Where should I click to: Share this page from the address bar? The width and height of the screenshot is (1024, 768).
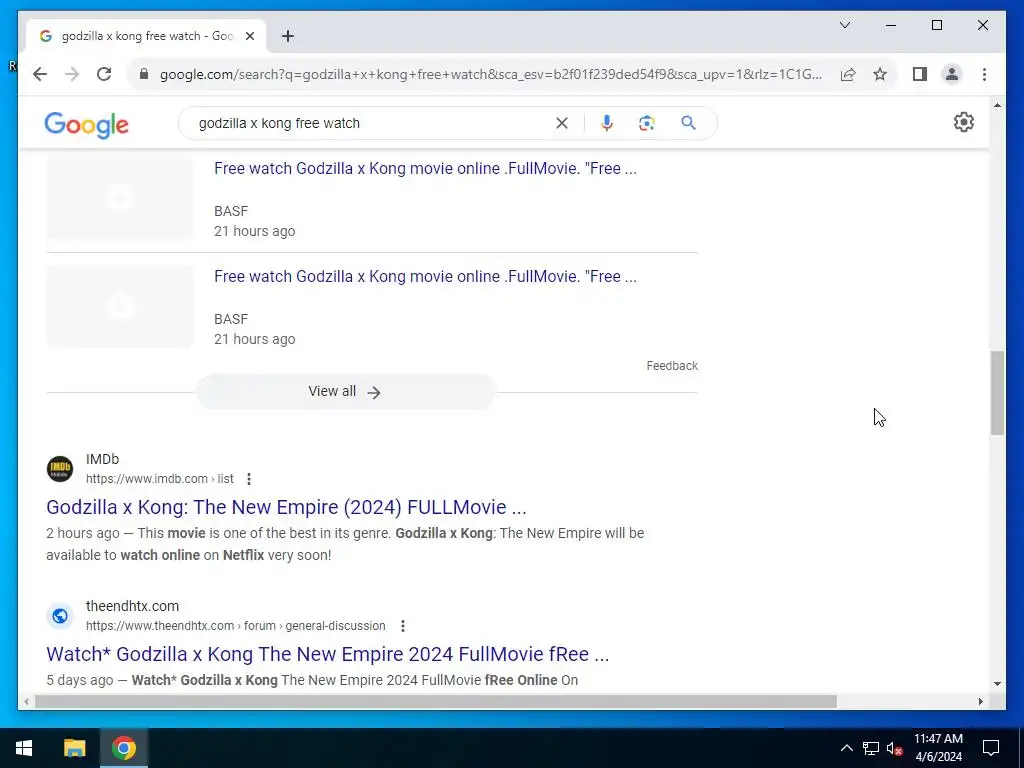point(848,74)
